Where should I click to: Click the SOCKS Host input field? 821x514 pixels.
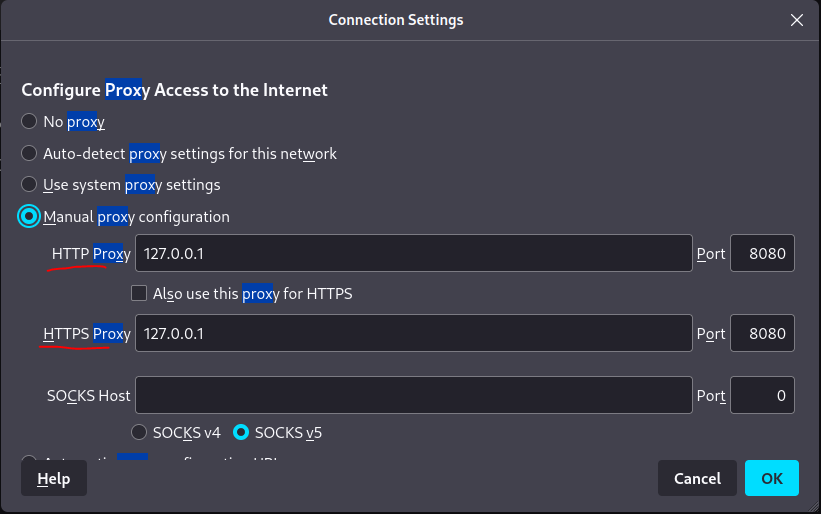[x=414, y=395]
